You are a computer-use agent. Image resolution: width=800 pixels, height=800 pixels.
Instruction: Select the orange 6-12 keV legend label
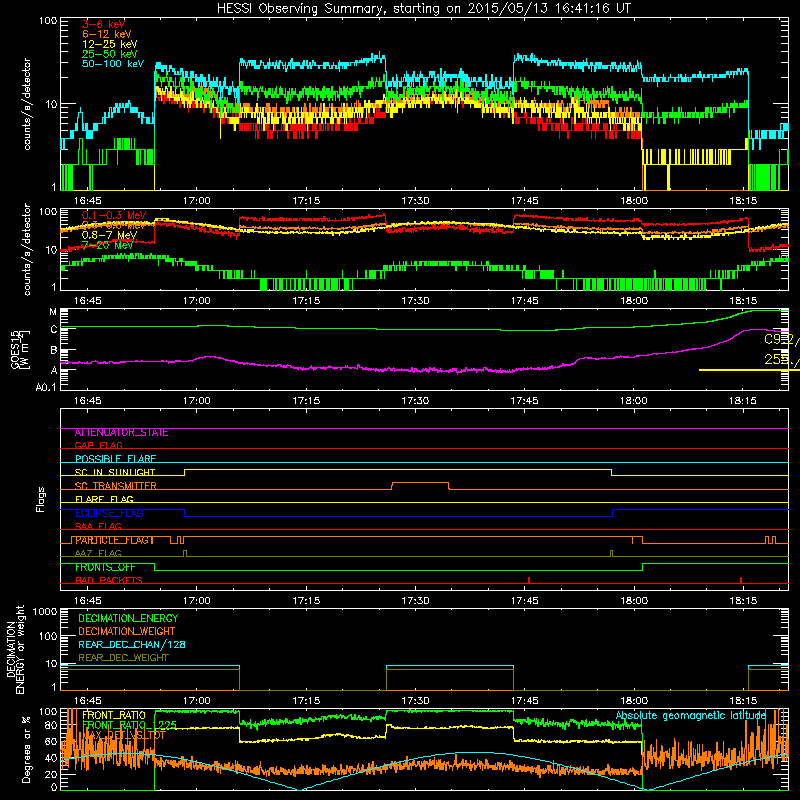point(106,34)
